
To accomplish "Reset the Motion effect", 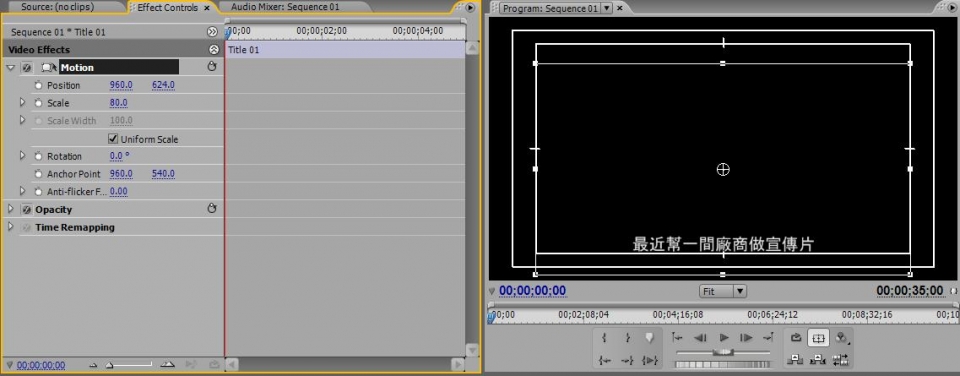I will [212, 67].
